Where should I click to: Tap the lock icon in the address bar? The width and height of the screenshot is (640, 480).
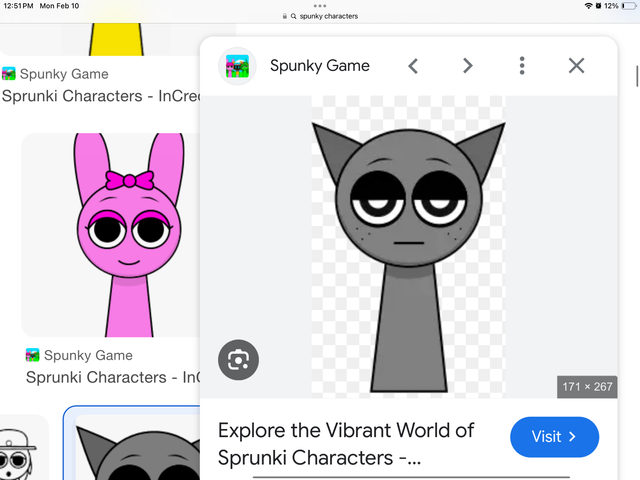pos(284,16)
